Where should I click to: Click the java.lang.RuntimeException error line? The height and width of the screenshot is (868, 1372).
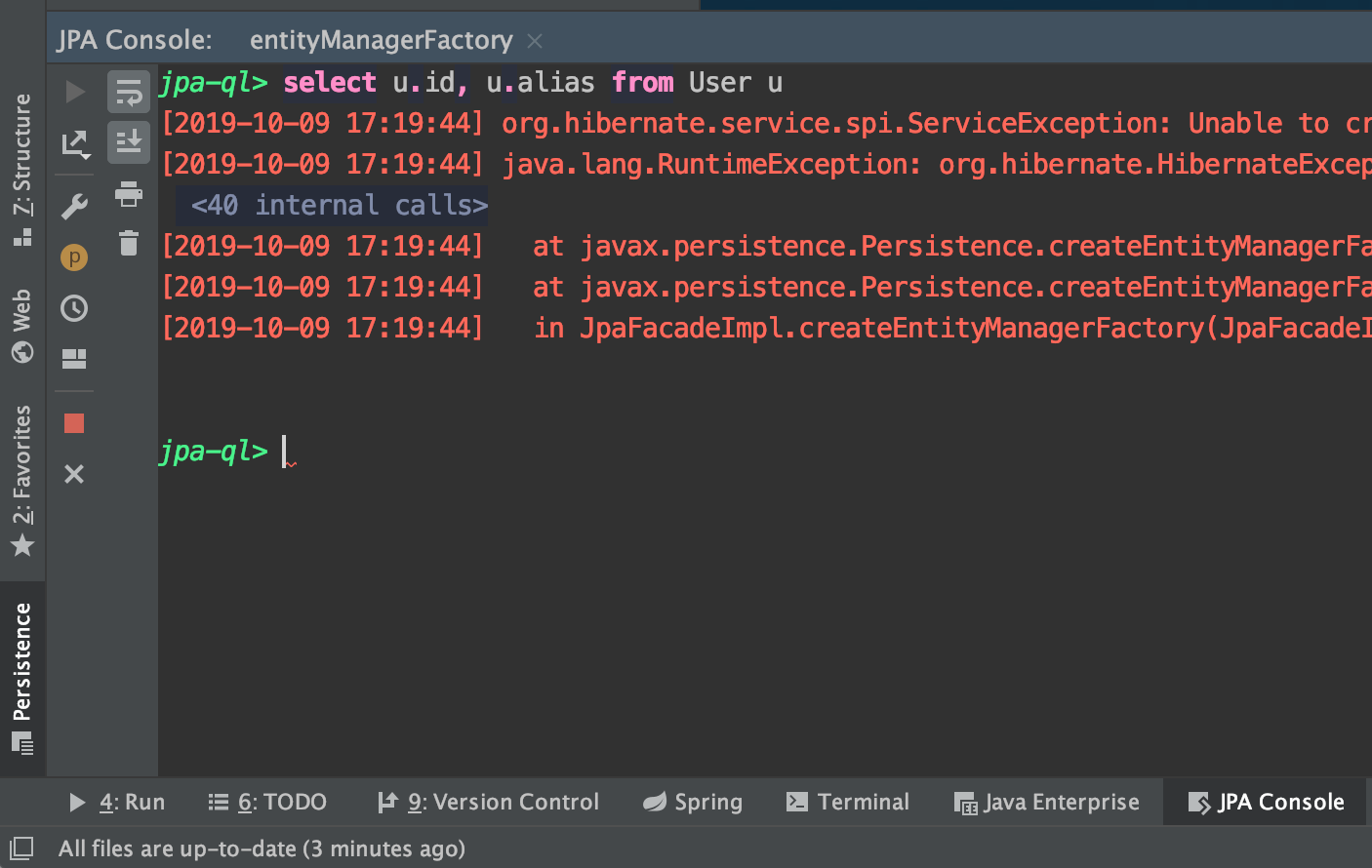click(x=766, y=164)
